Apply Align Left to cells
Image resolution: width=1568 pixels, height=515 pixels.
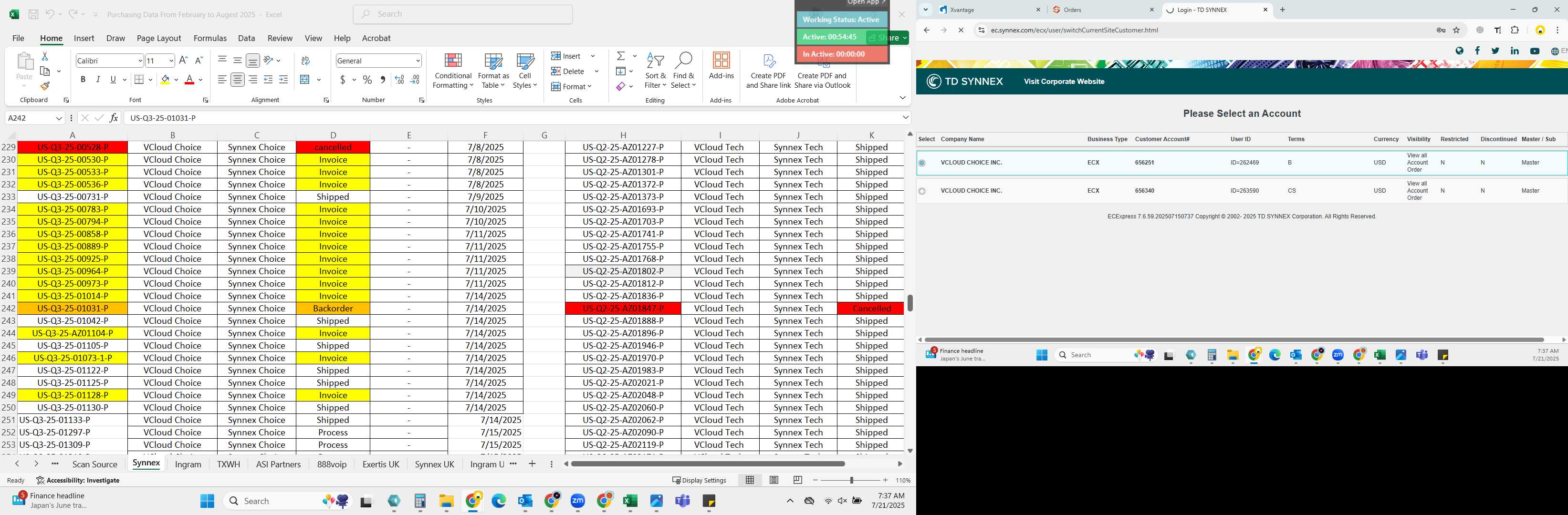[222, 80]
